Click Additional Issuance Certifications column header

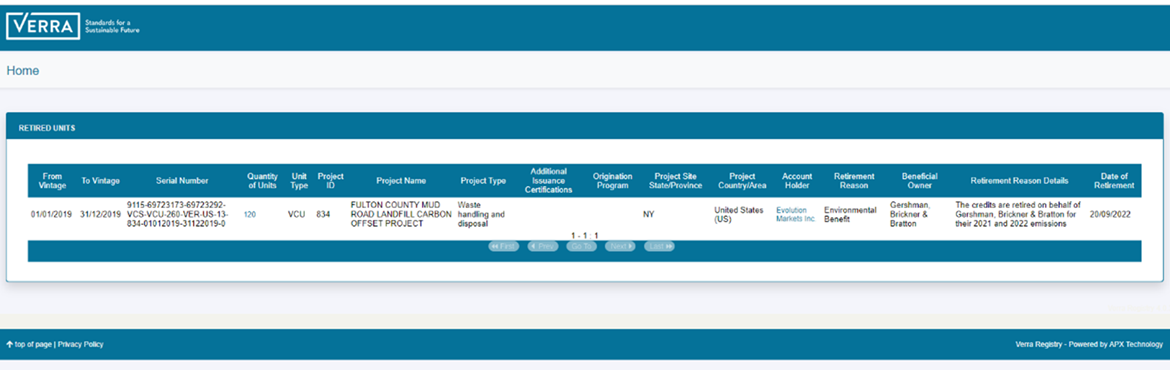[x=548, y=181]
